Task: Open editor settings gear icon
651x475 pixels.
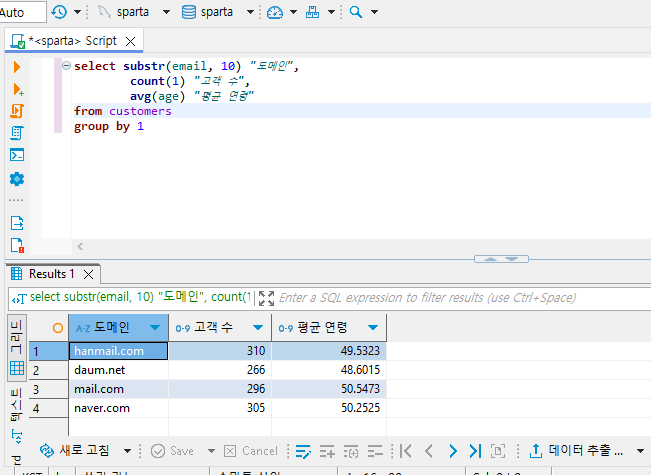Action: (17, 179)
